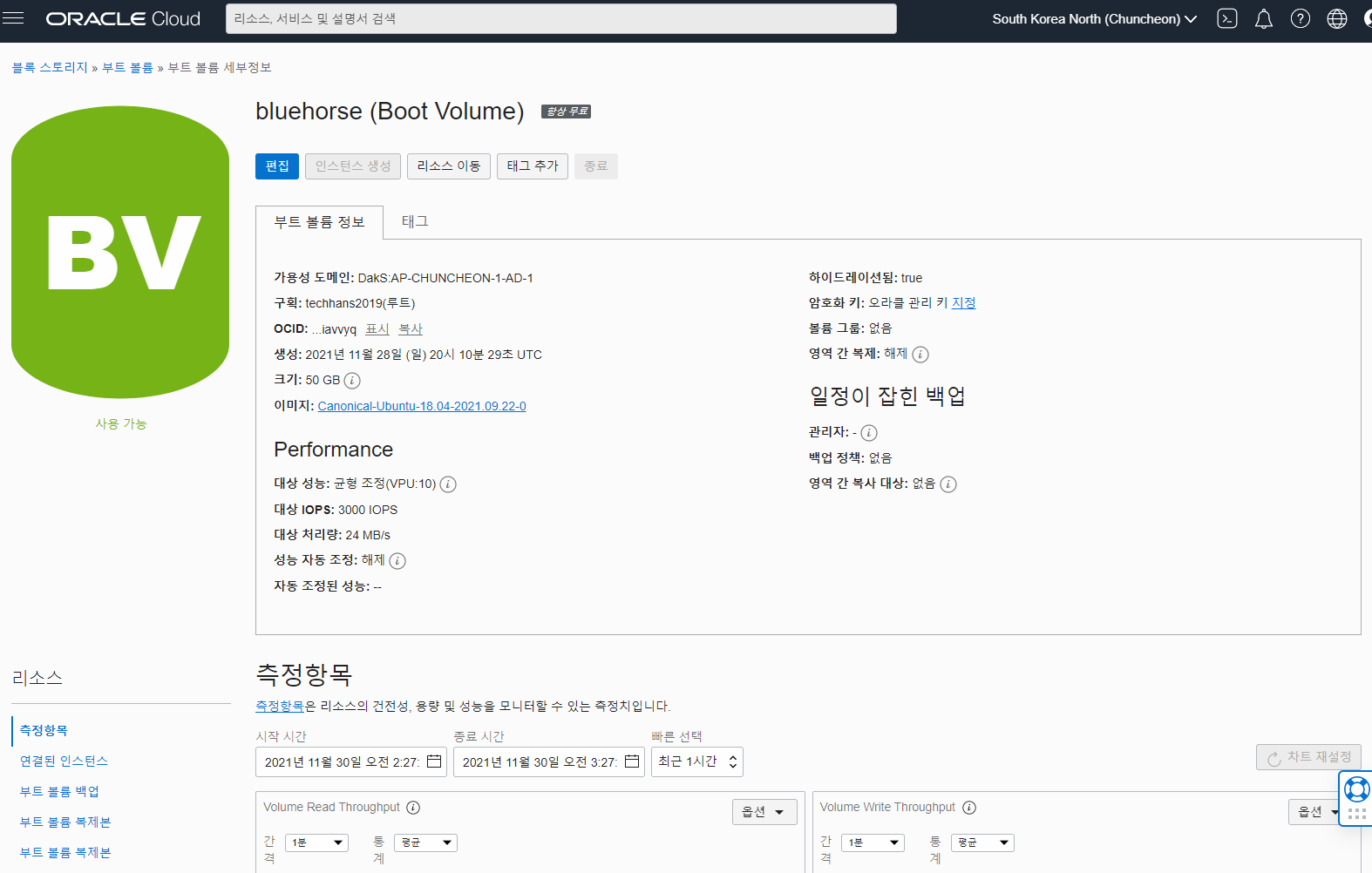The width and height of the screenshot is (1372, 873).
Task: Switch to 태그 tab
Action: tap(415, 222)
